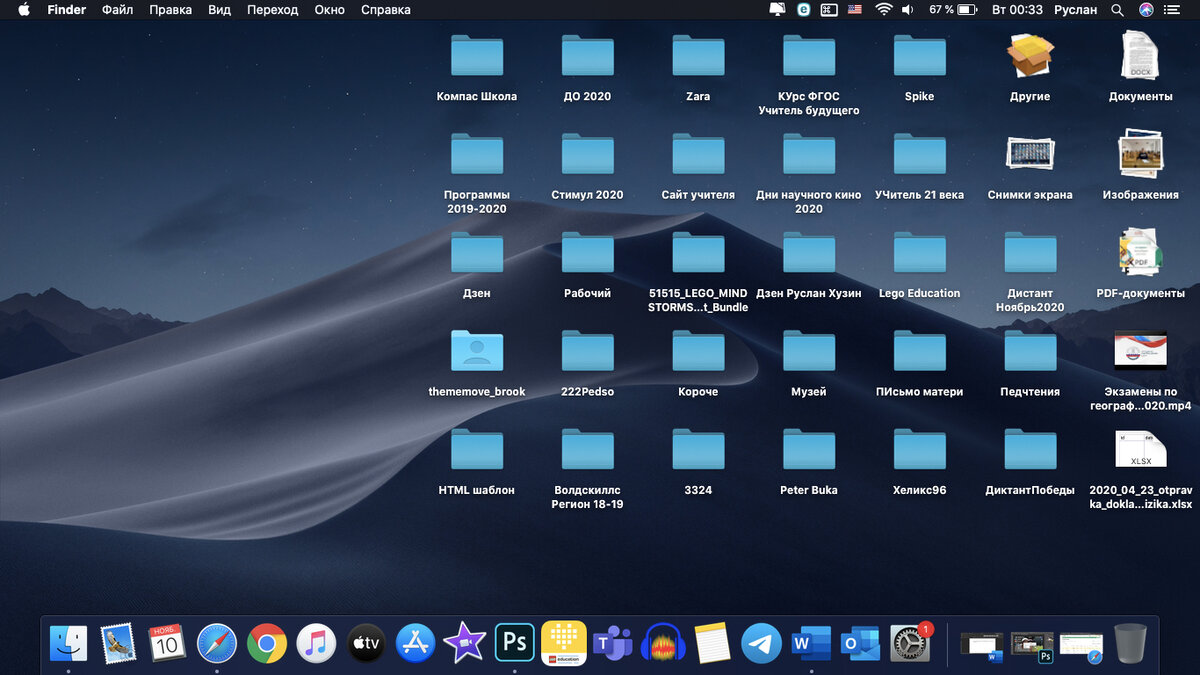Open the Notes app in the Dock

click(x=712, y=643)
